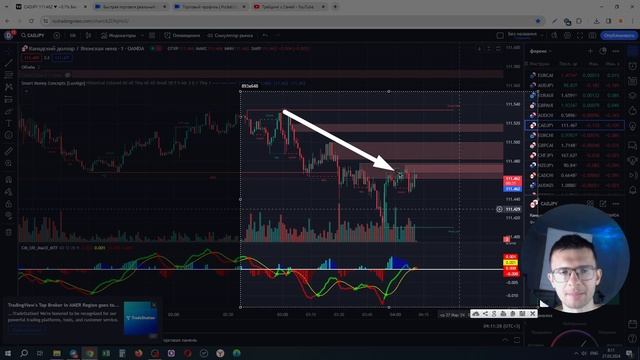Viewport: 640px width, 360px height.
Task: Select the patterns drawing tool
Action: click(9, 87)
